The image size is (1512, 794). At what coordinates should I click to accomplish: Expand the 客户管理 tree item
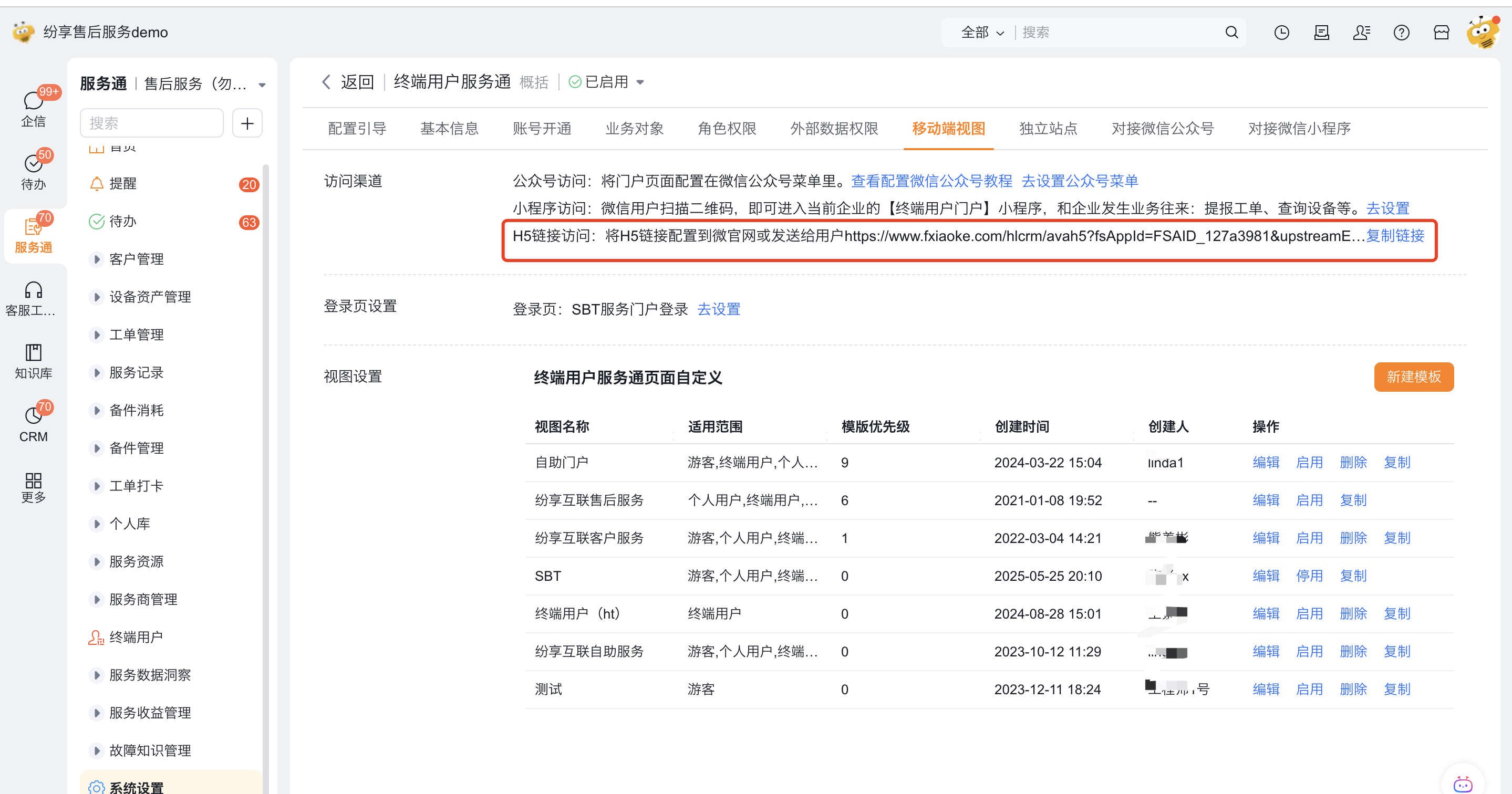(97, 259)
